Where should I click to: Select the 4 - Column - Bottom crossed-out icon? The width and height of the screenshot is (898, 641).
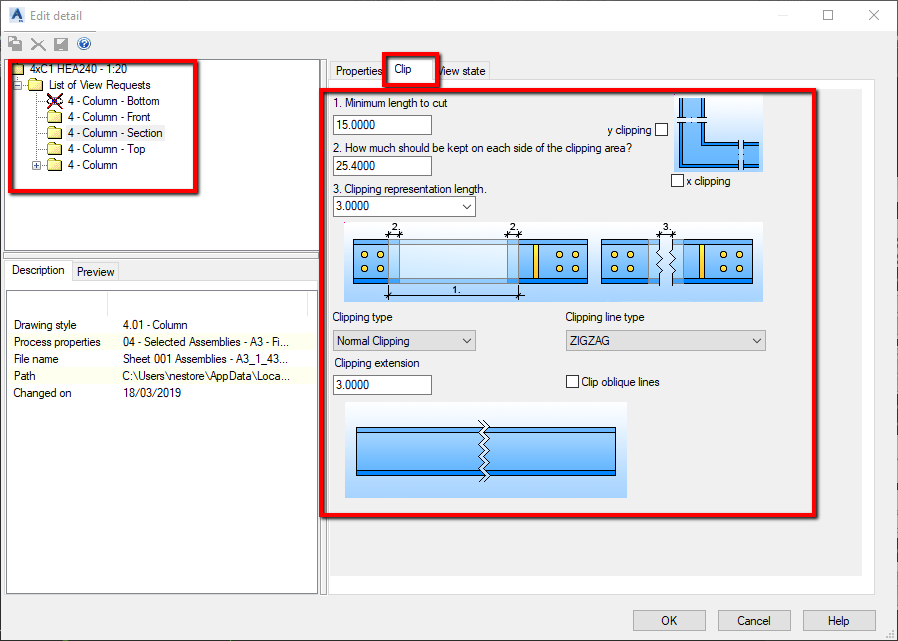53,100
